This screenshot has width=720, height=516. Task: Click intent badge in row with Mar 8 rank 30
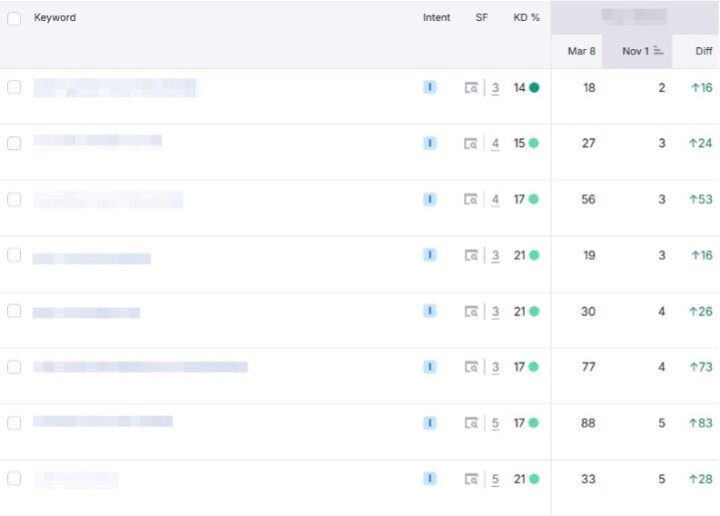pos(430,311)
